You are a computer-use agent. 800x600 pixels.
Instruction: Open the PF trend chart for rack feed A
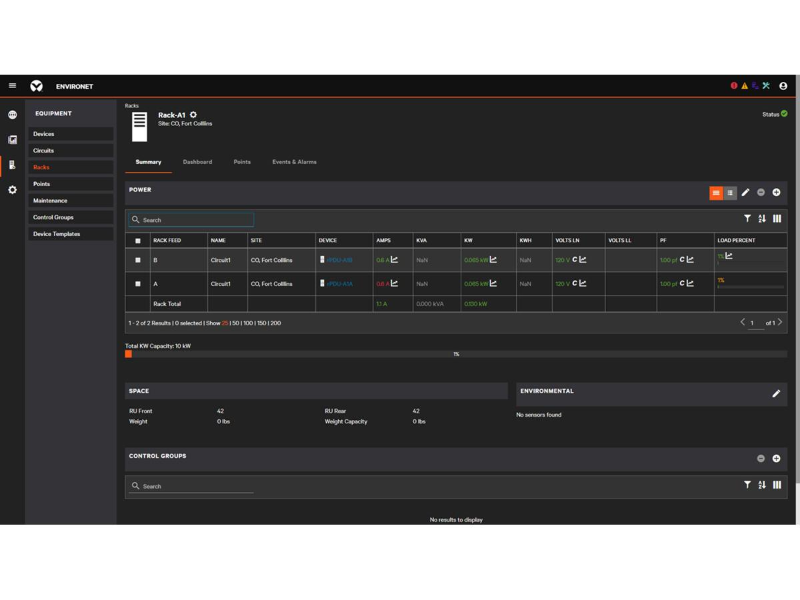click(690, 283)
